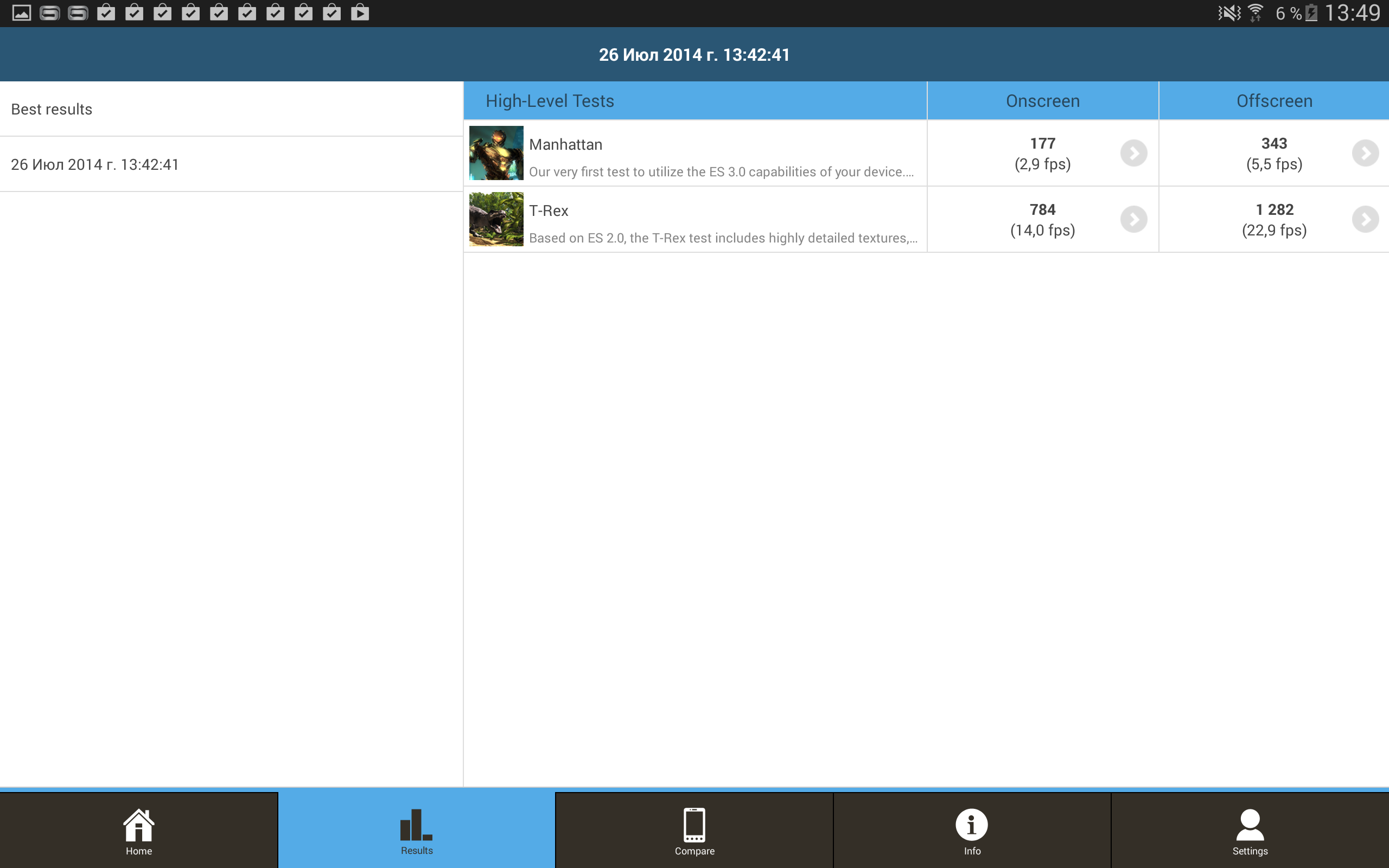This screenshot has width=1389, height=868.
Task: Expand Manhattan offscreen result arrow
Action: [1365, 154]
